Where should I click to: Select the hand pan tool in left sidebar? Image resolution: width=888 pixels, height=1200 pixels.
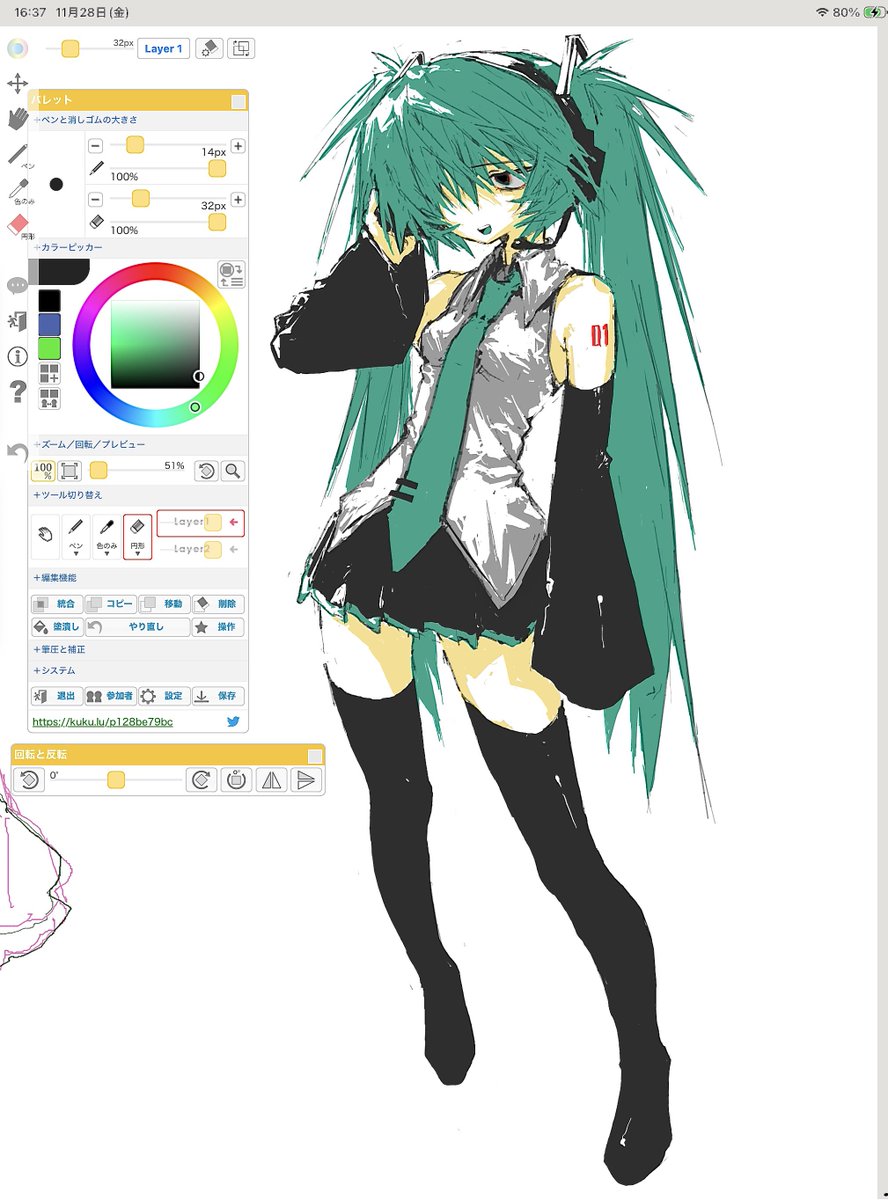coord(17,119)
